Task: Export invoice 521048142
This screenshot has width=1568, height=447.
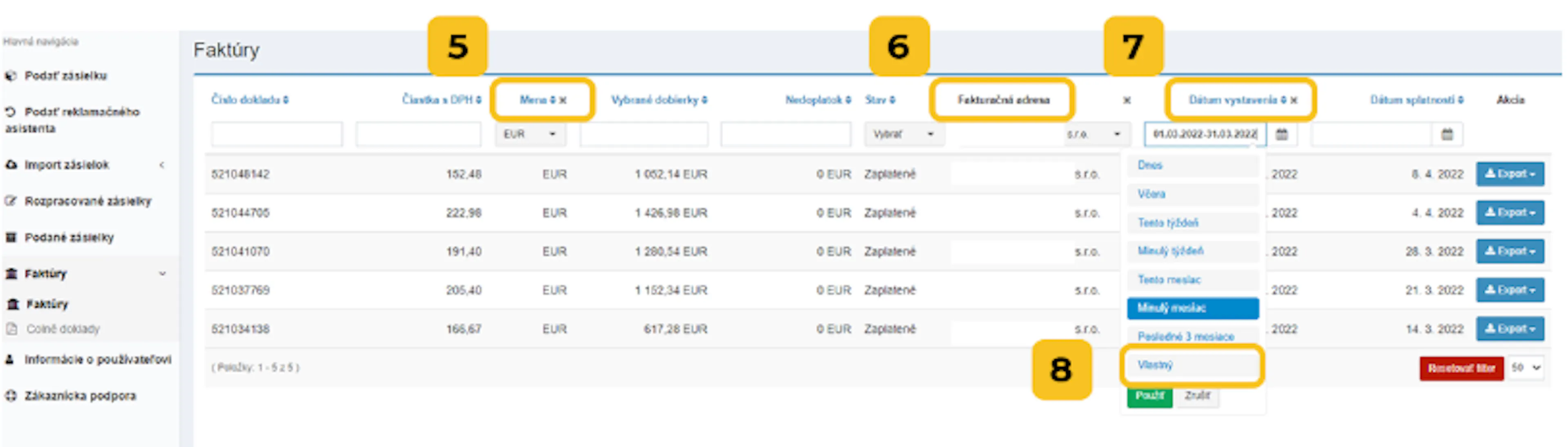Action: pyautogui.click(x=1510, y=174)
